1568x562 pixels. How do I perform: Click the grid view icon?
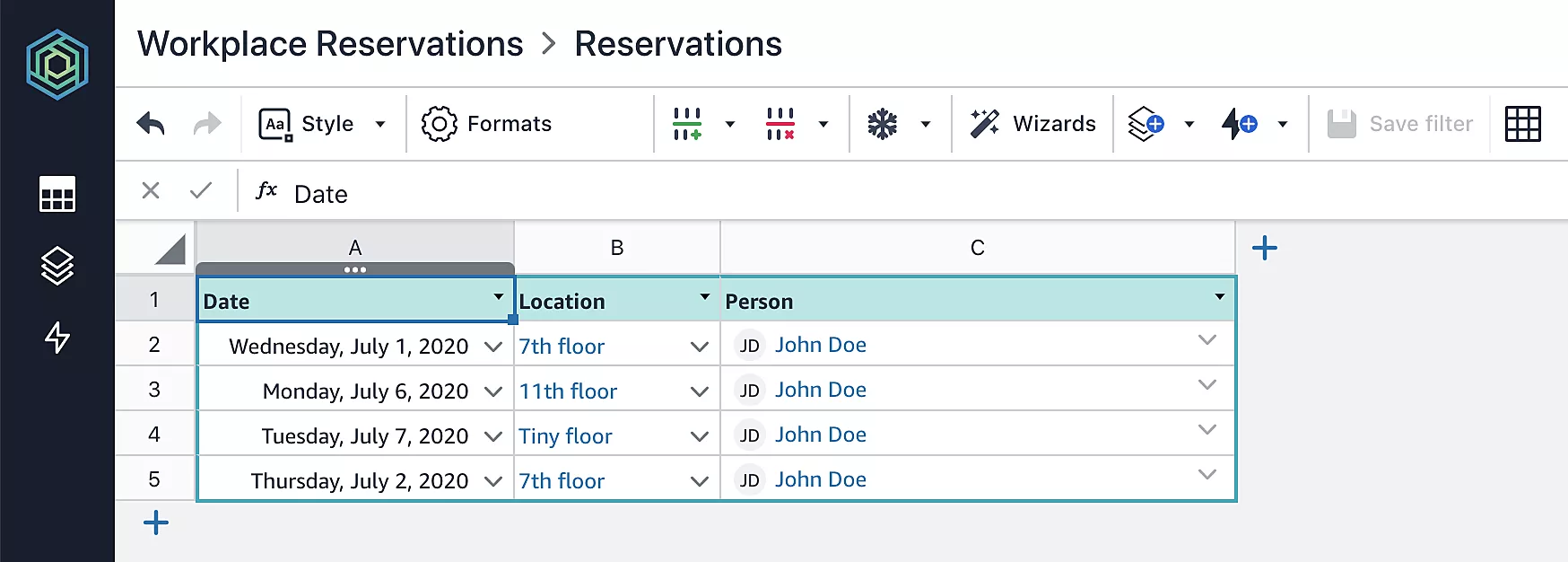[1522, 124]
